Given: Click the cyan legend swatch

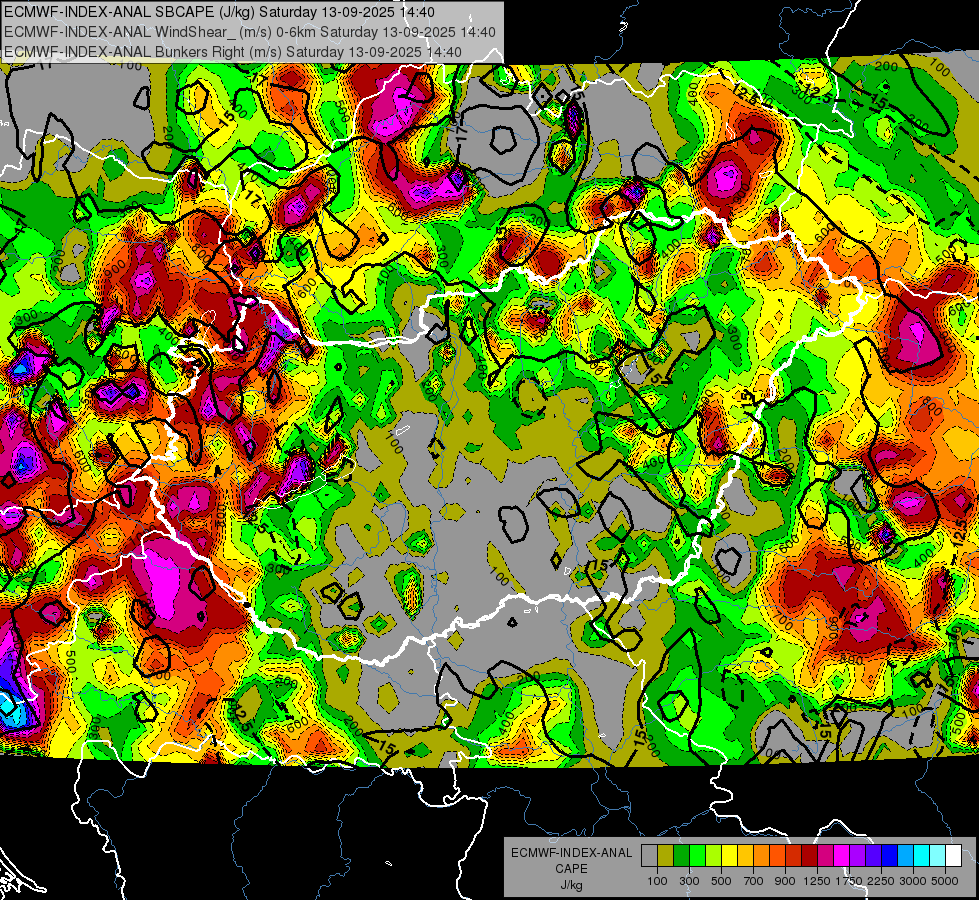Looking at the screenshot, I should point(922,856).
